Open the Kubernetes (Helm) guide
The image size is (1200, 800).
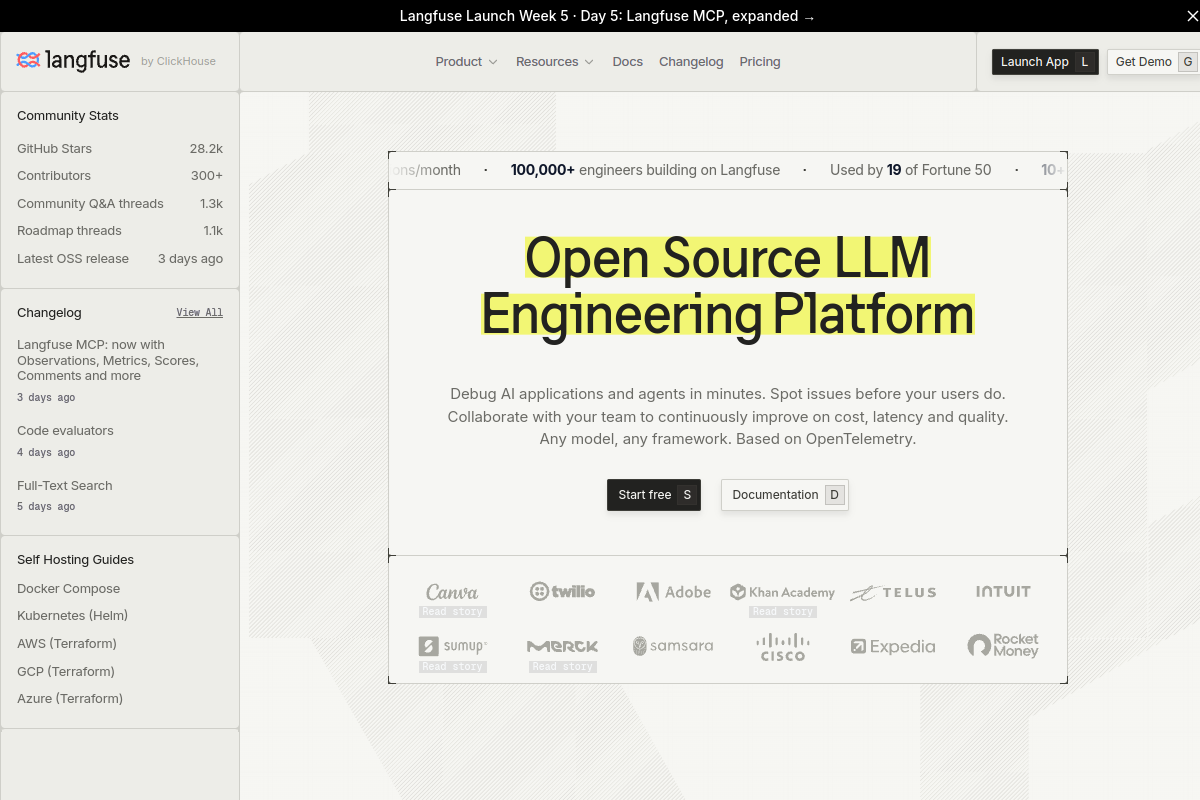72,615
